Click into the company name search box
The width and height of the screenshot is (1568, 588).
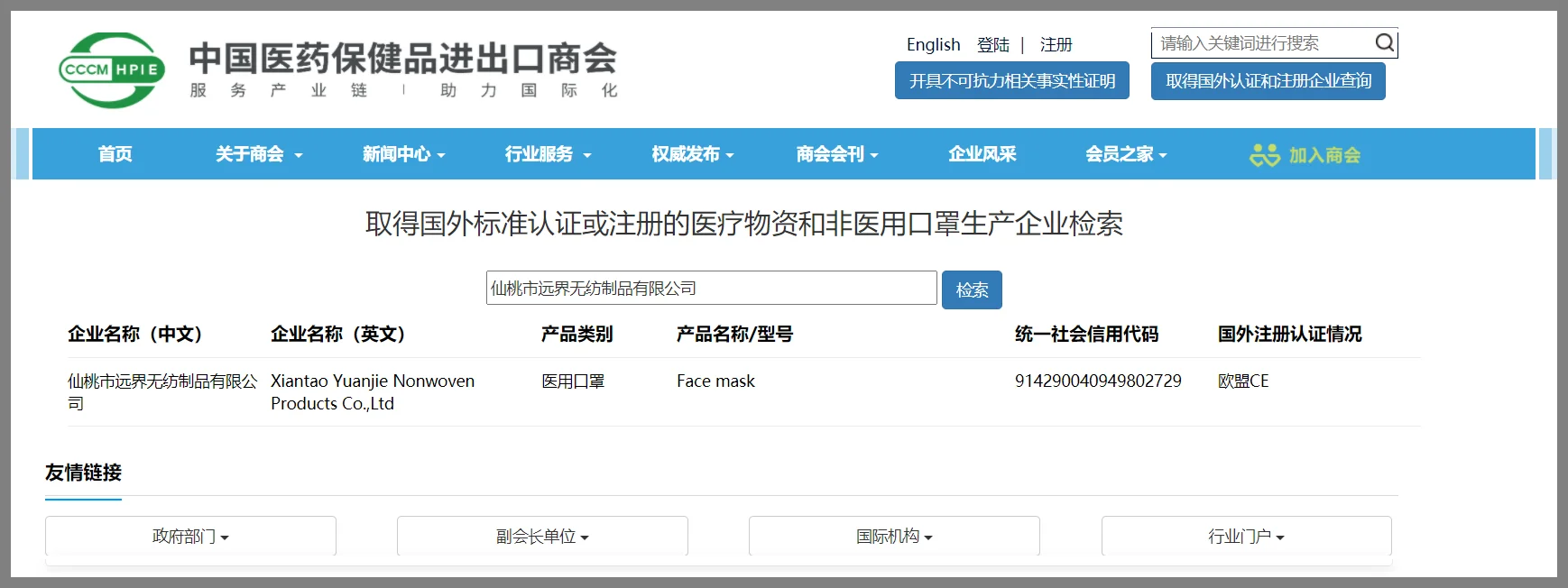[x=711, y=289]
